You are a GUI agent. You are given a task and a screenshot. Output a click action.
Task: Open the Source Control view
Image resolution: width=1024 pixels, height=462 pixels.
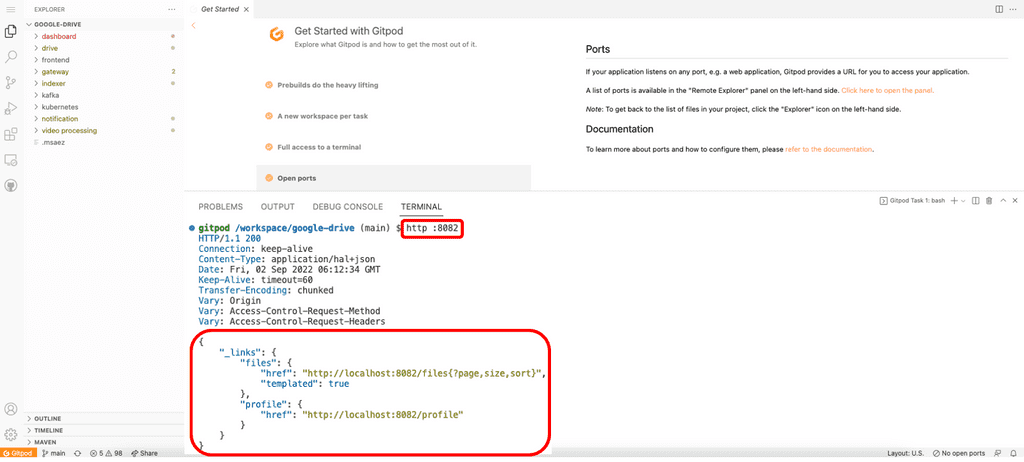coord(11,82)
